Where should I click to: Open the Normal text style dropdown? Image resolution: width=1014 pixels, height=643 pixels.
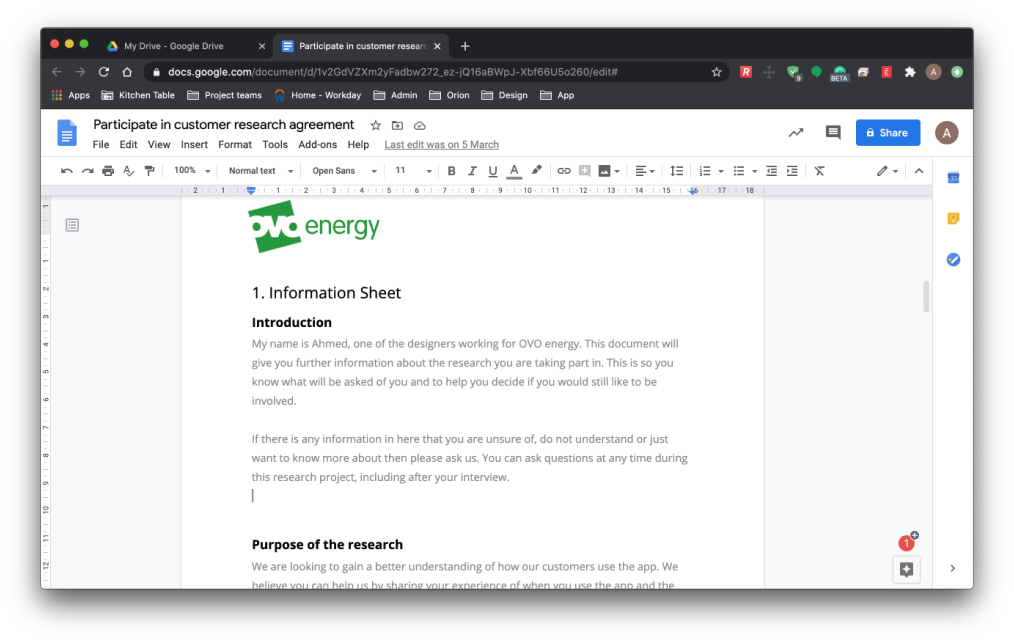pyautogui.click(x=258, y=170)
